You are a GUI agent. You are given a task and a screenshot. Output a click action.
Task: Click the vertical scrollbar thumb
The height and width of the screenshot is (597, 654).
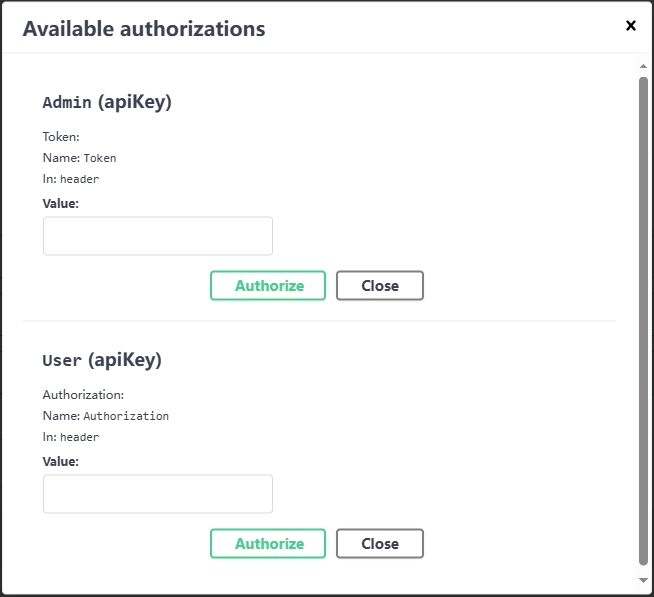(643, 320)
